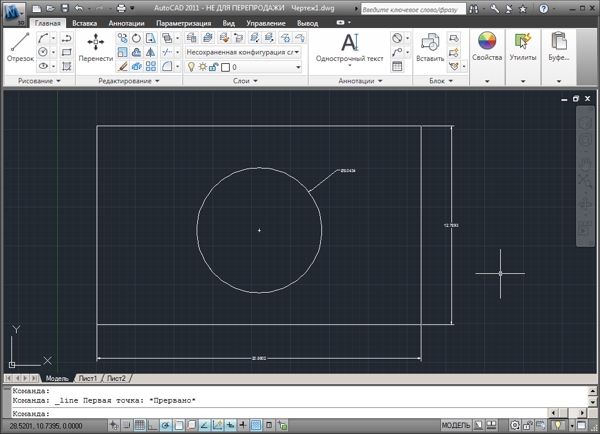Screen dimensions: 600x434
Task: Activate the Перенести move tool
Action: click(96, 46)
